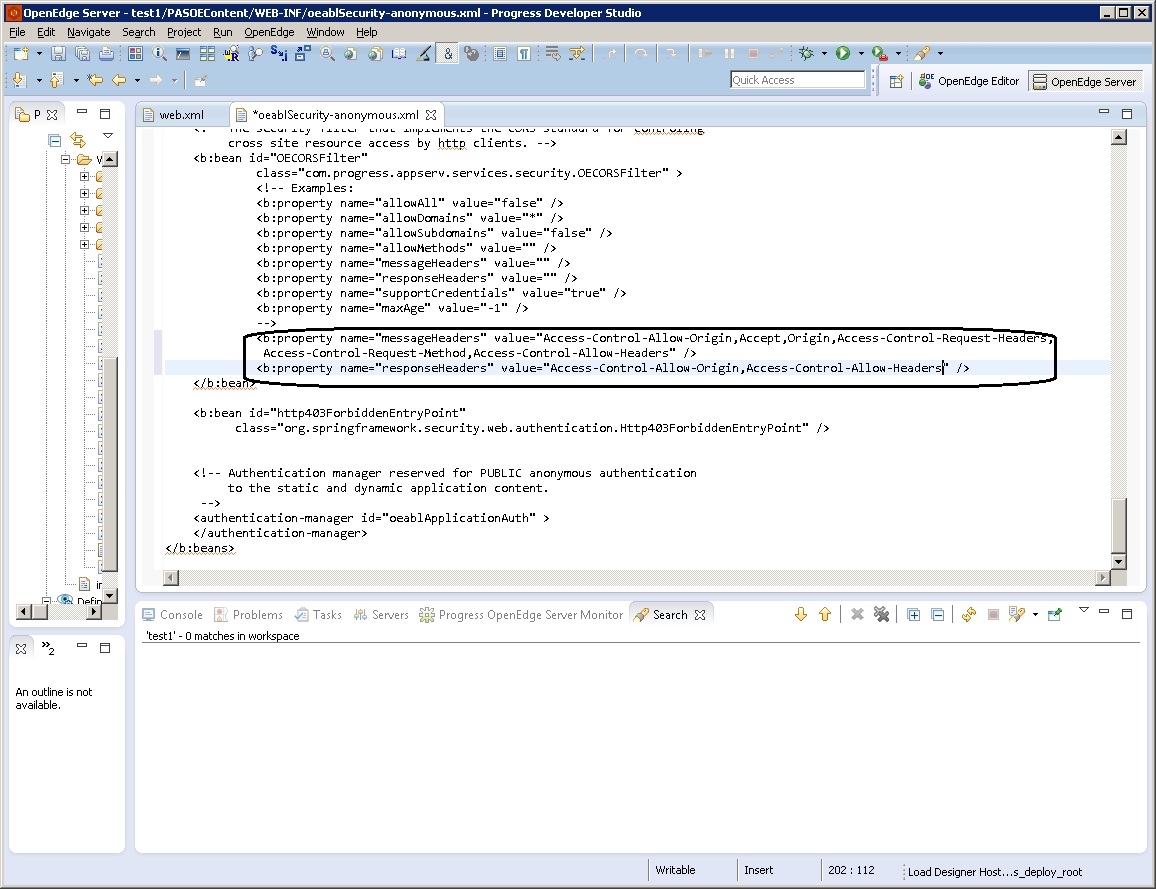Click the Run external tools icon
This screenshot has width=1156, height=889.
[879, 53]
